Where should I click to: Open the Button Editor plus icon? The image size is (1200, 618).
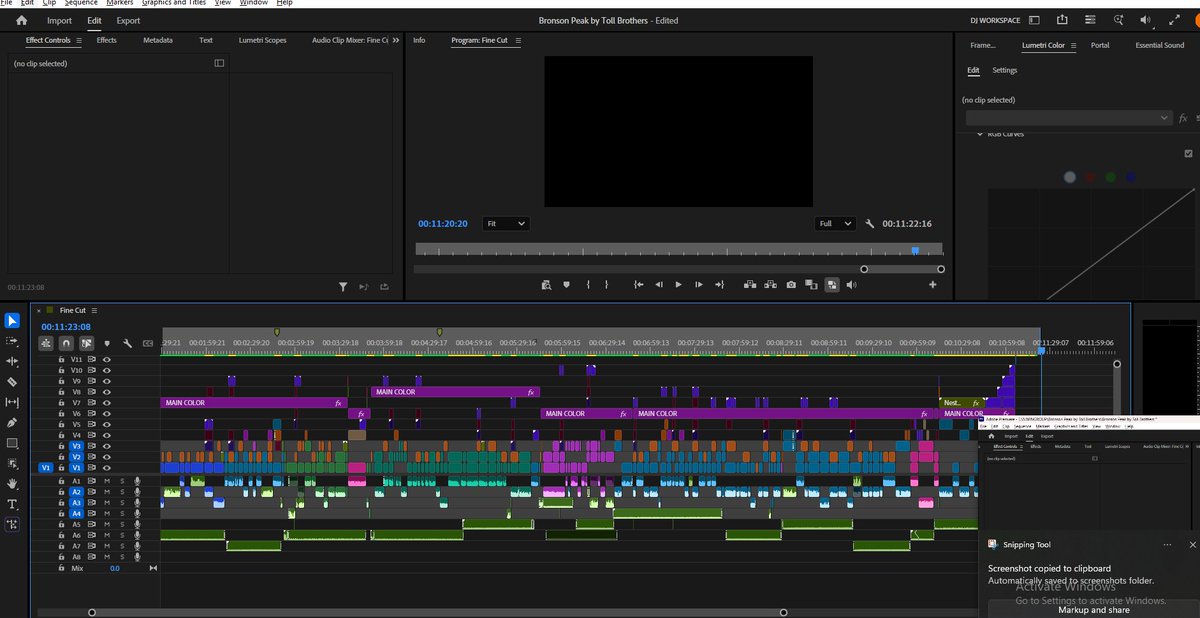click(933, 285)
